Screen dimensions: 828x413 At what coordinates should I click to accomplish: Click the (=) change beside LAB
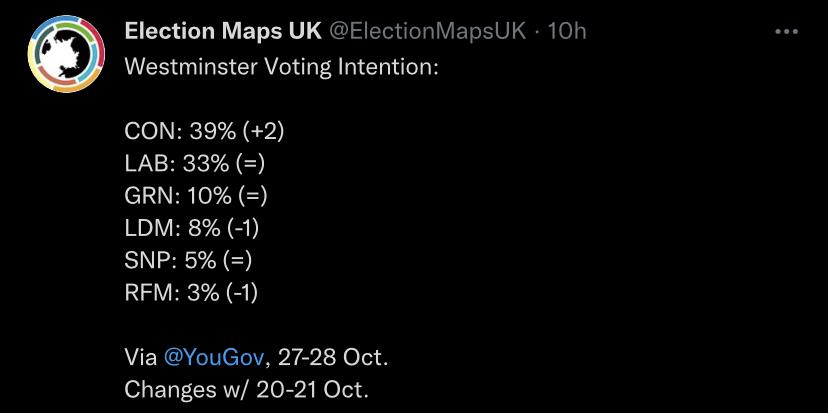coord(250,164)
